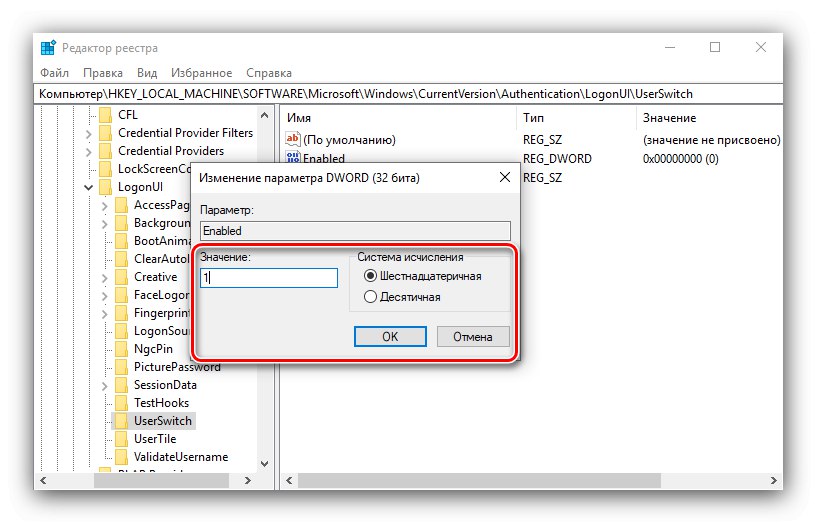
Task: Click tree pane scroll down arrow
Action: click(x=264, y=464)
